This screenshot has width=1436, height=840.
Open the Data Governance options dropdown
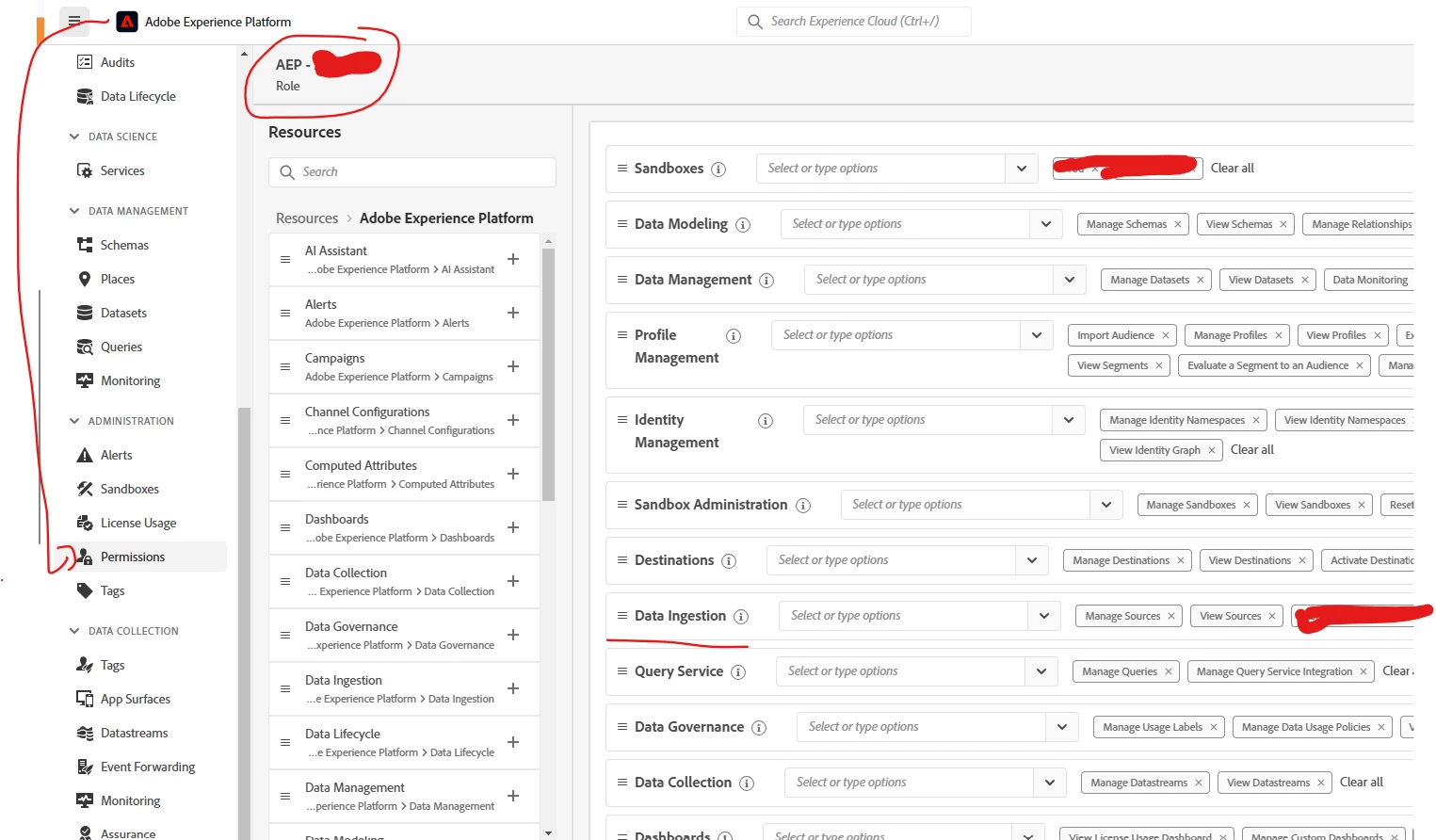1061,727
